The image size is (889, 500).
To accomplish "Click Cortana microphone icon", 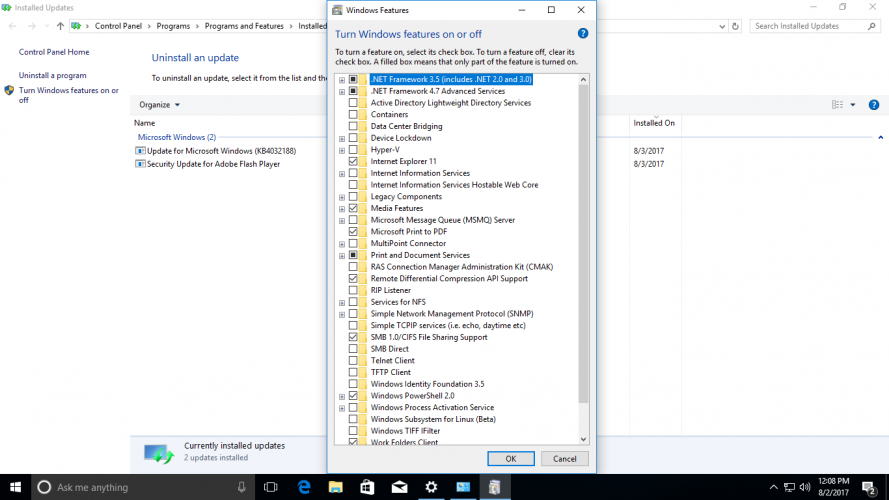I will 242,487.
